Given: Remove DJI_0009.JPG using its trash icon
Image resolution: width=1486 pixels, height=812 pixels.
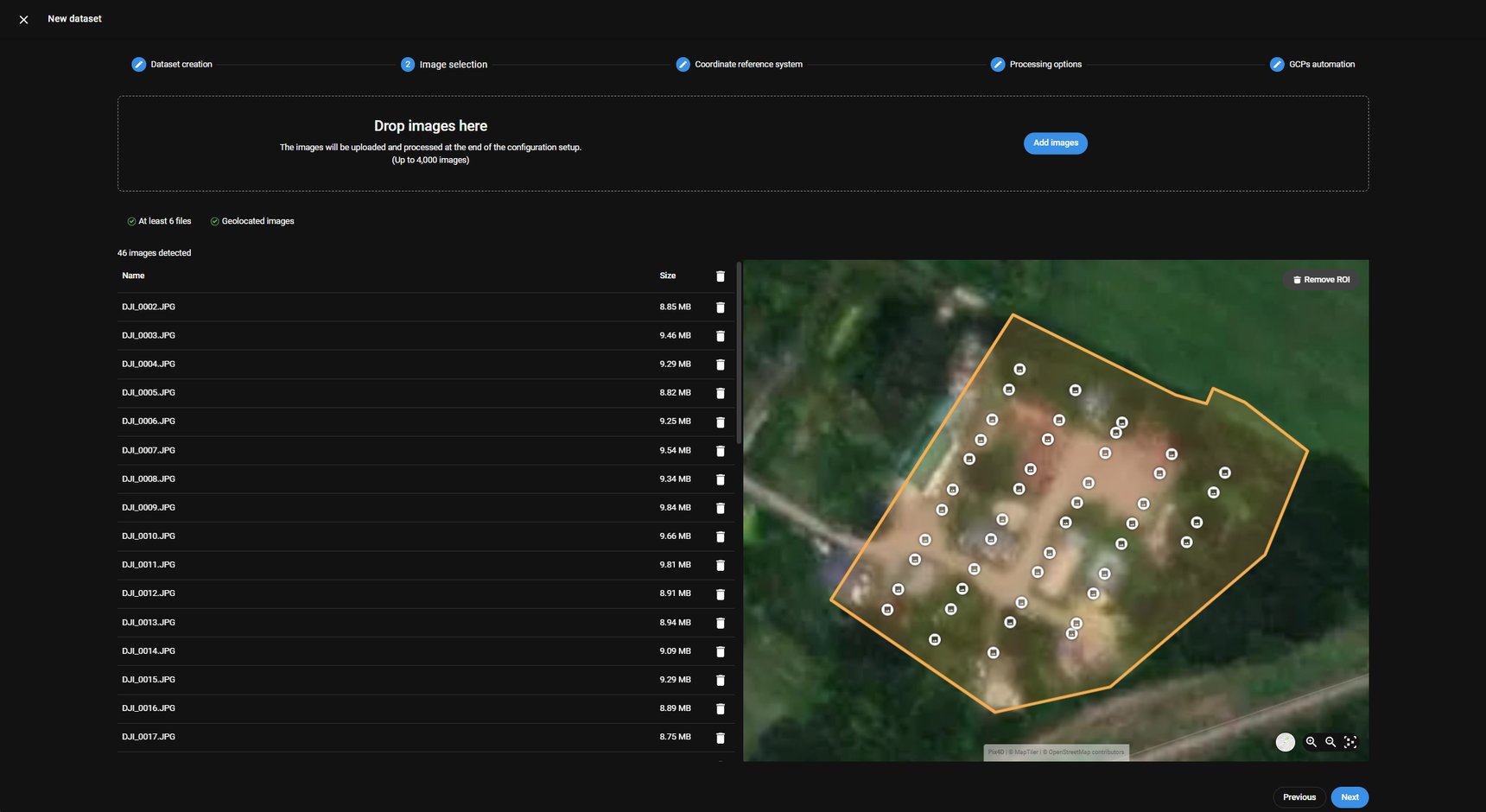Looking at the screenshot, I should tap(721, 508).
